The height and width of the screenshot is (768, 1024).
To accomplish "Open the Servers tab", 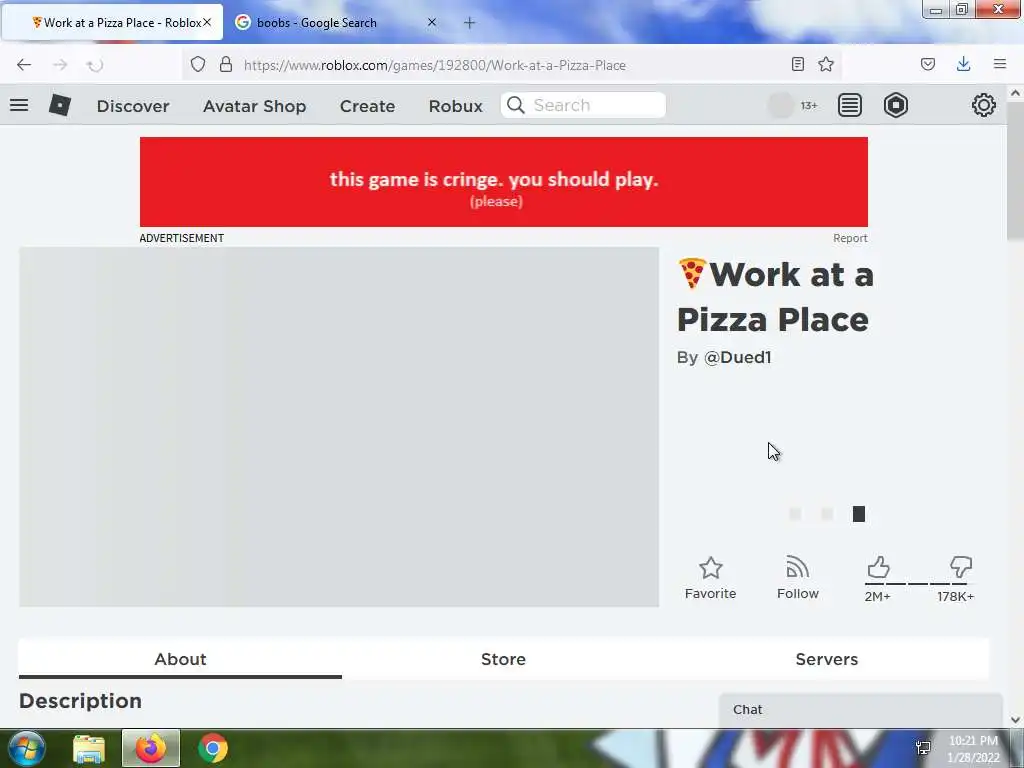I will pos(827,659).
